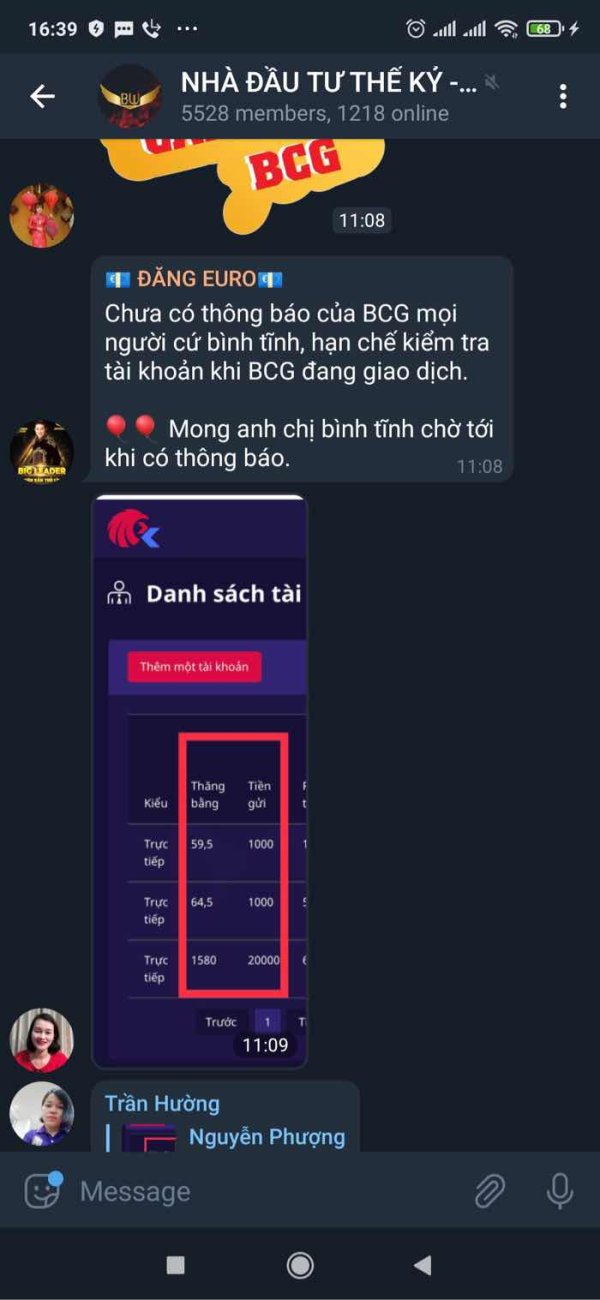The image size is (600, 1300).
Task: Tap the back arrow in chat header
Action: (42, 96)
